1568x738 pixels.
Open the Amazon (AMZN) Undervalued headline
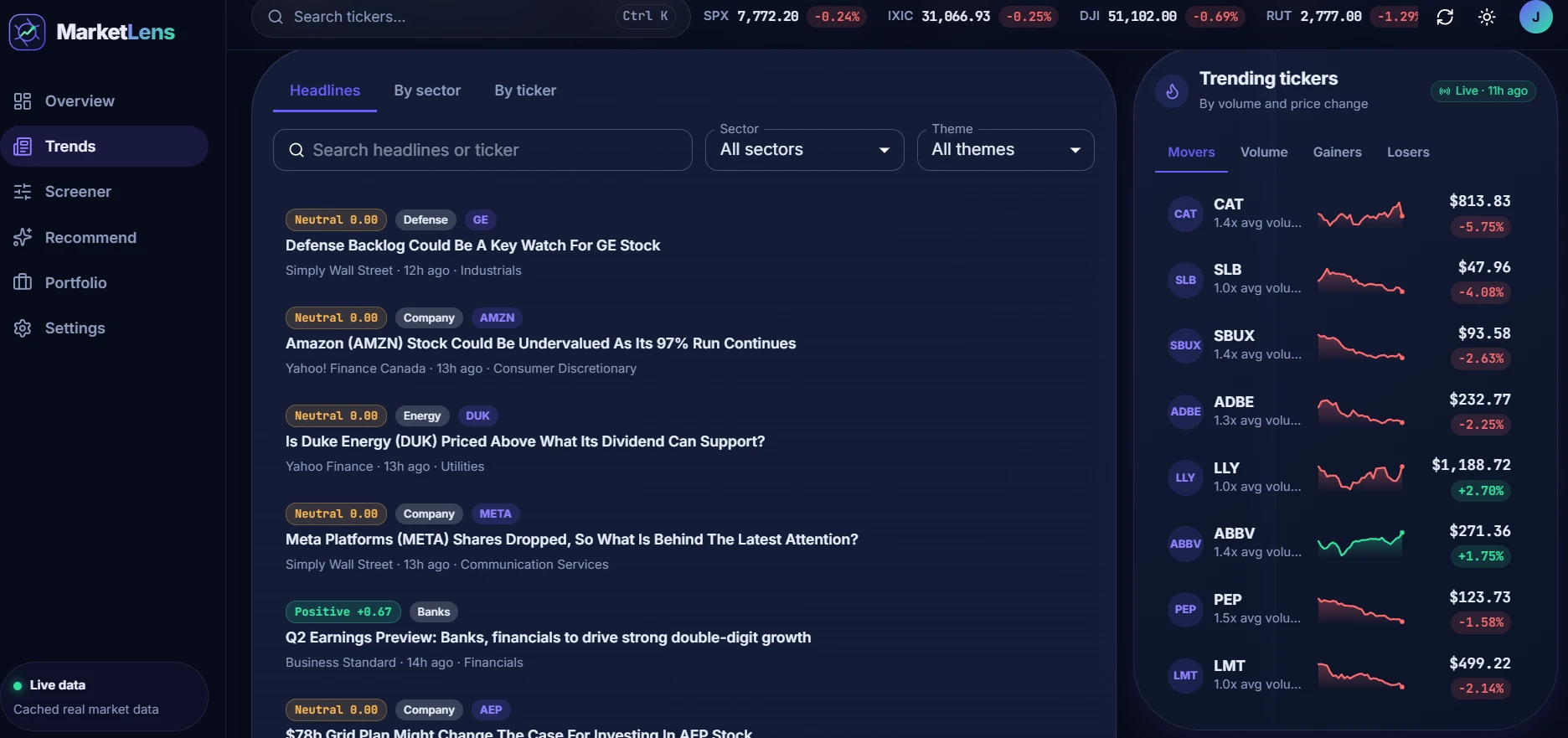tap(540, 343)
